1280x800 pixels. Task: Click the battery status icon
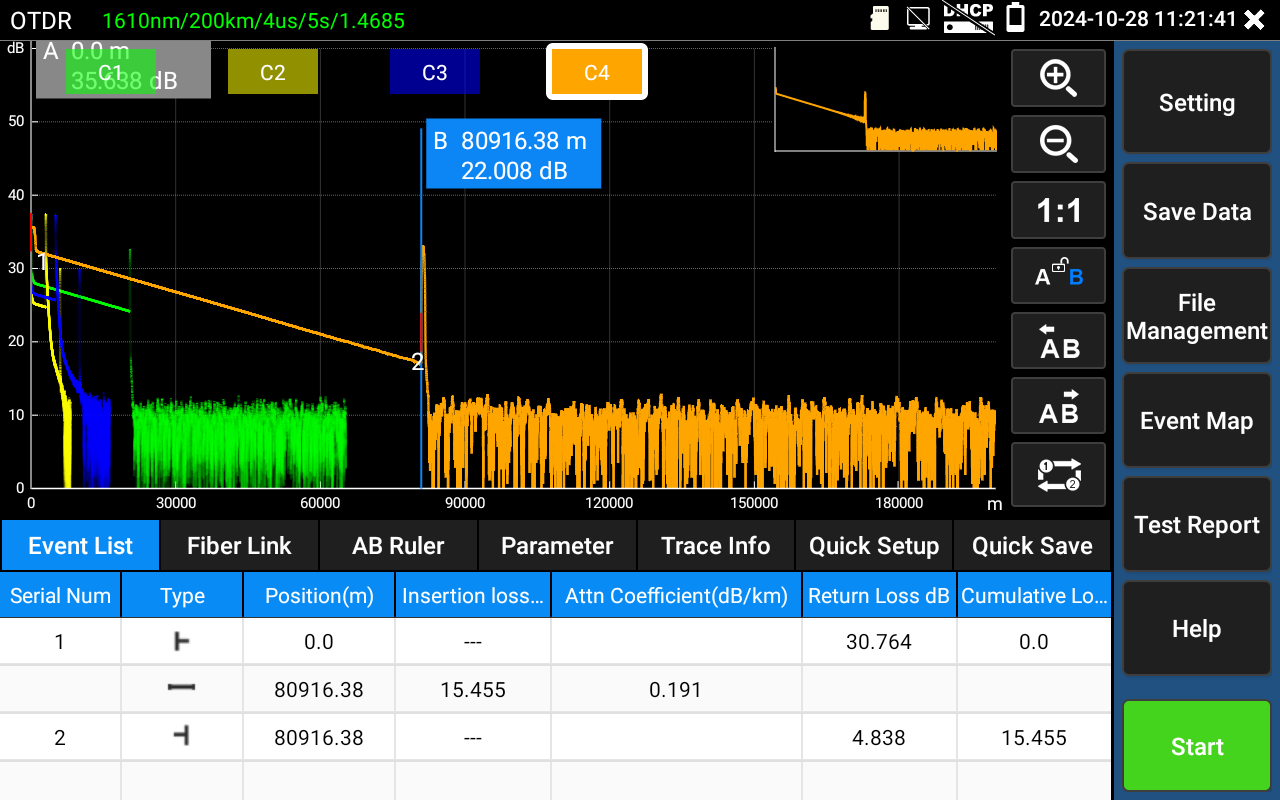(x=1014, y=18)
